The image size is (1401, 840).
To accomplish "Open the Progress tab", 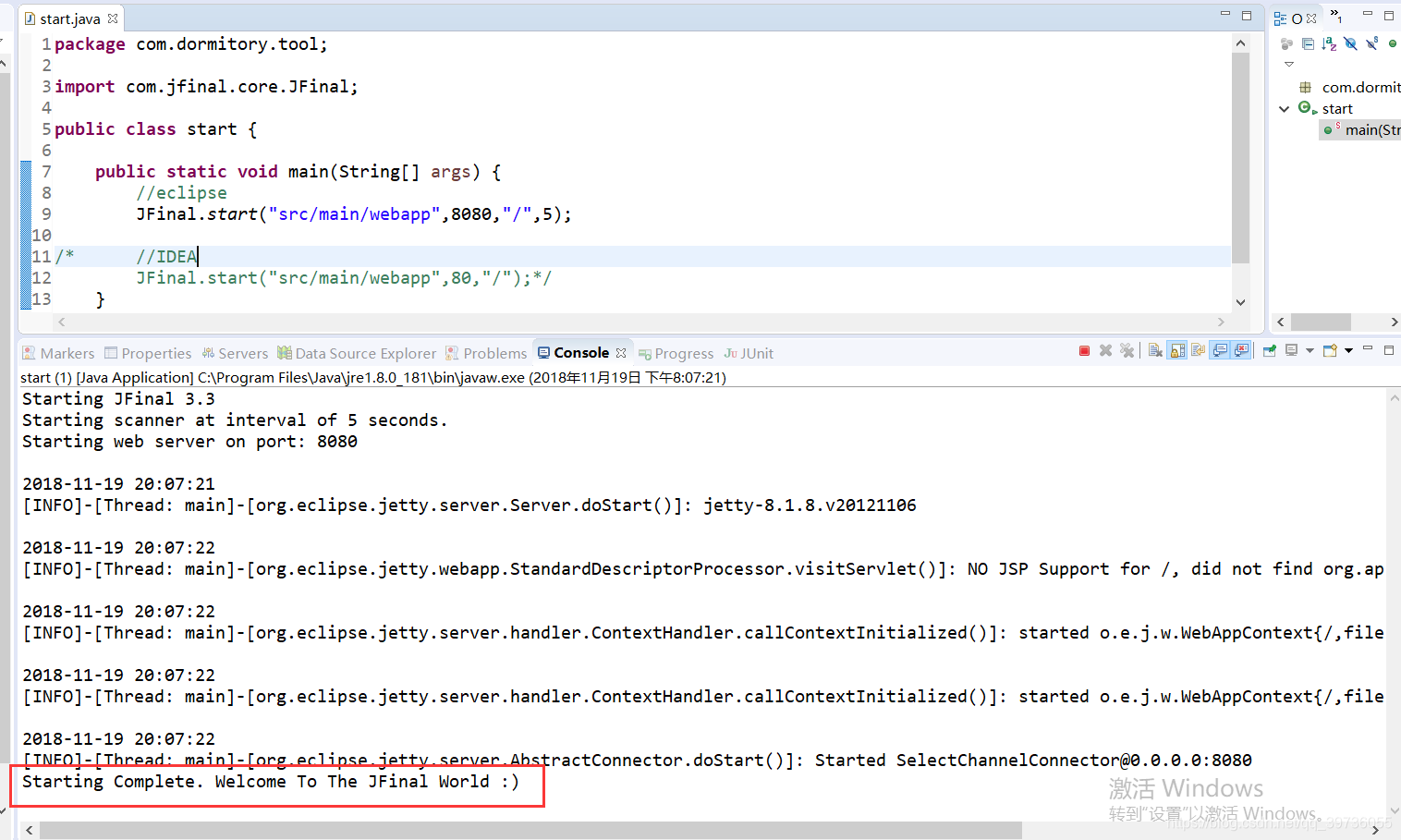I will (676, 353).
